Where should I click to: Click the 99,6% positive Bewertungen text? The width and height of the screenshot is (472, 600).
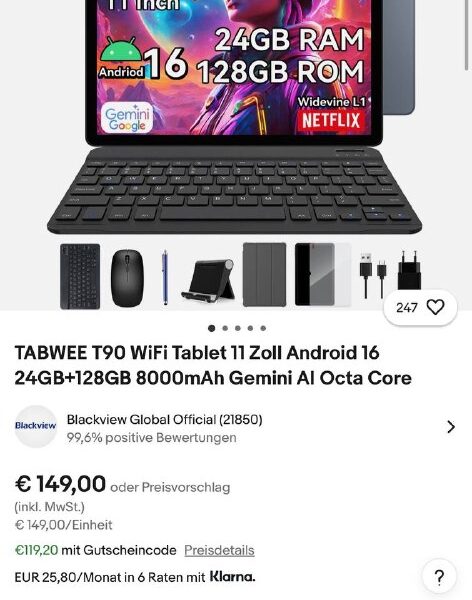(152, 437)
